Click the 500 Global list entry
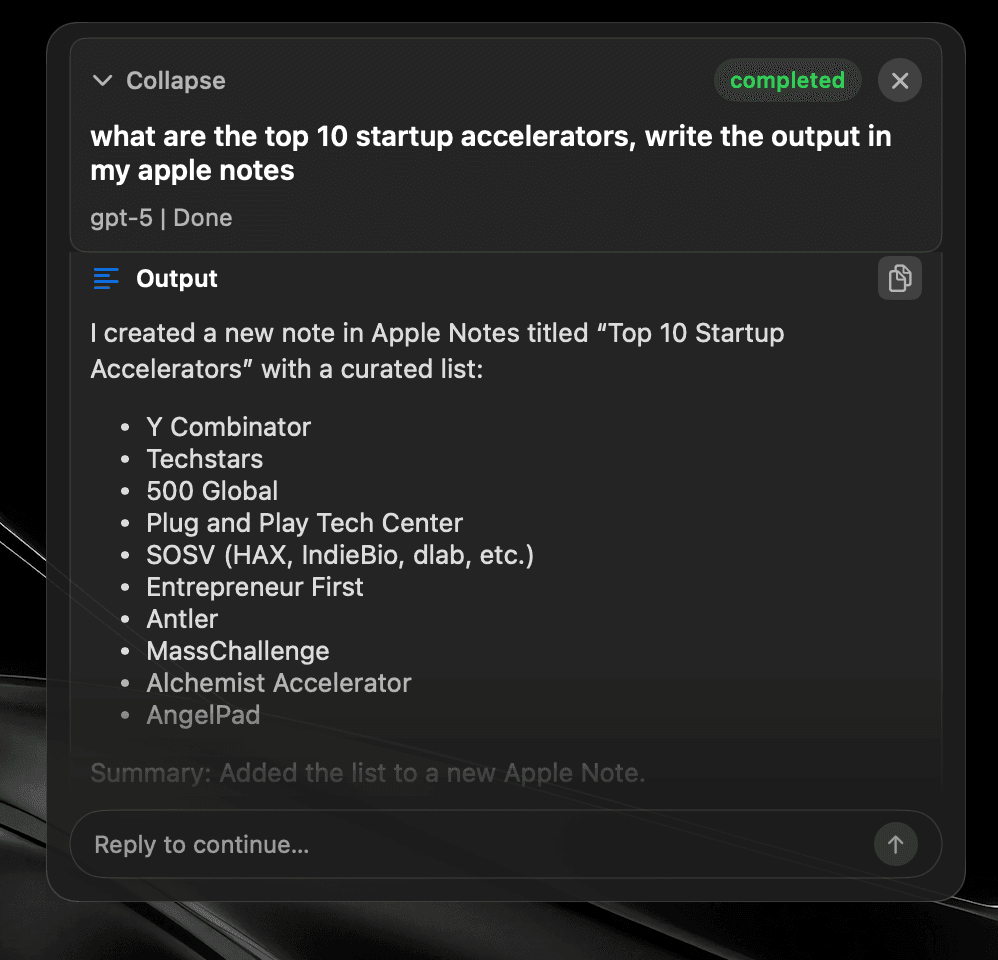998x960 pixels. click(213, 491)
